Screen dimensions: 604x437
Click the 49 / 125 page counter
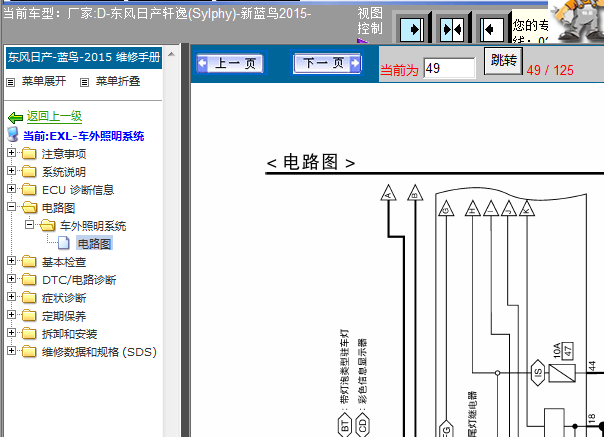[550, 70]
